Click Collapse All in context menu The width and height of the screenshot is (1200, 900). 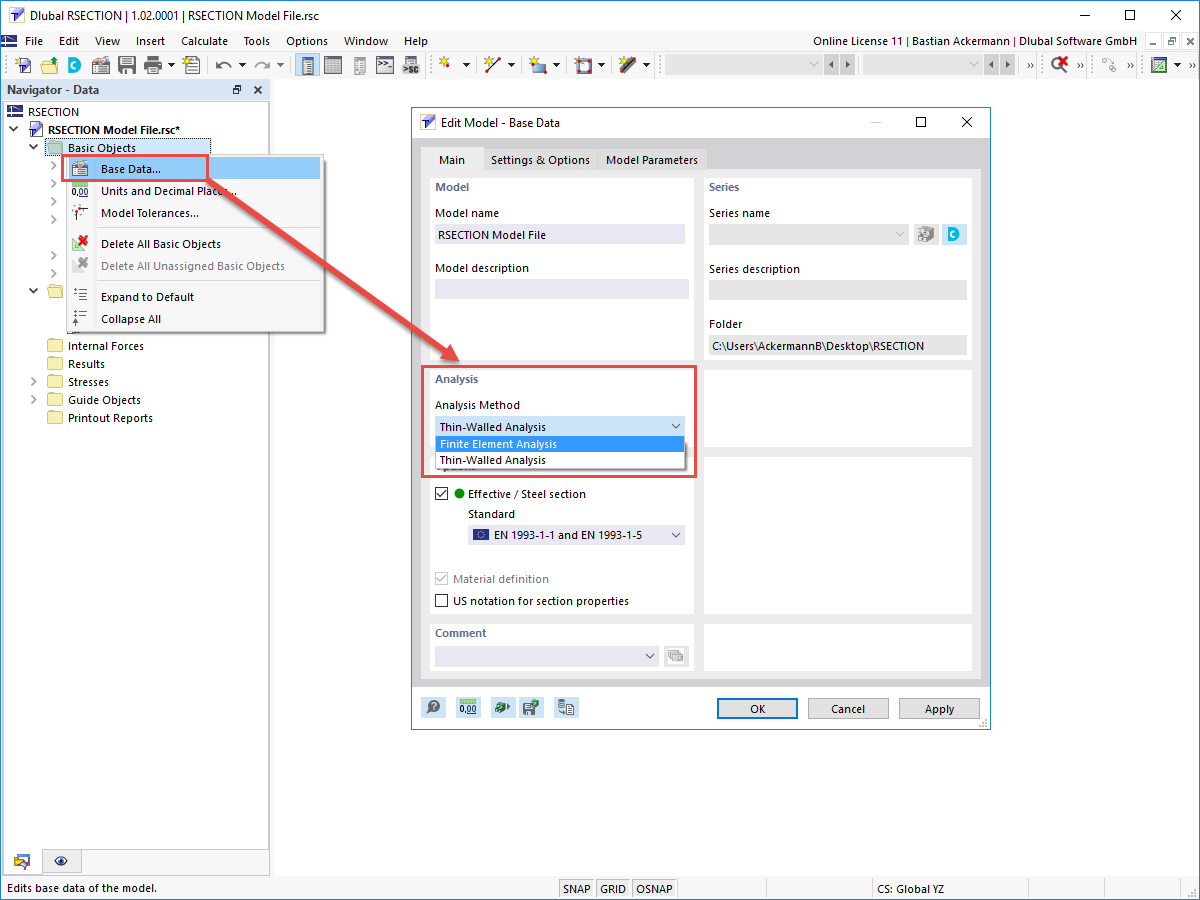(195, 319)
